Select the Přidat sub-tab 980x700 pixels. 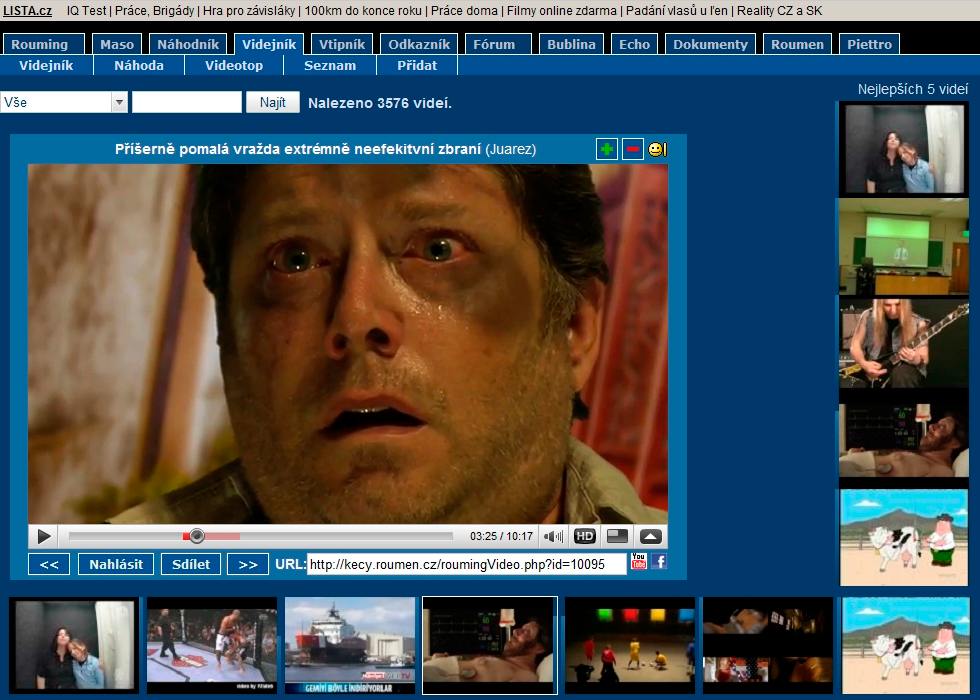tap(417, 65)
